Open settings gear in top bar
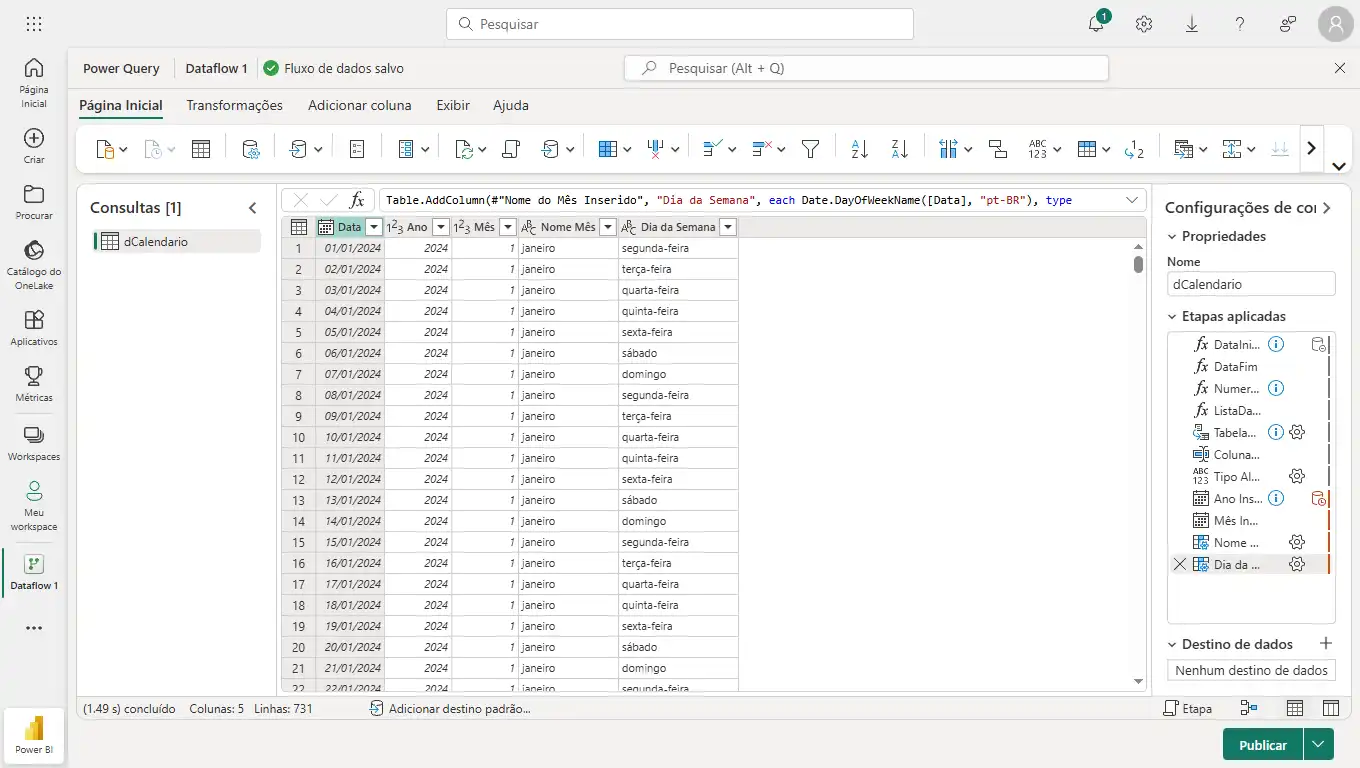 coord(1144,24)
